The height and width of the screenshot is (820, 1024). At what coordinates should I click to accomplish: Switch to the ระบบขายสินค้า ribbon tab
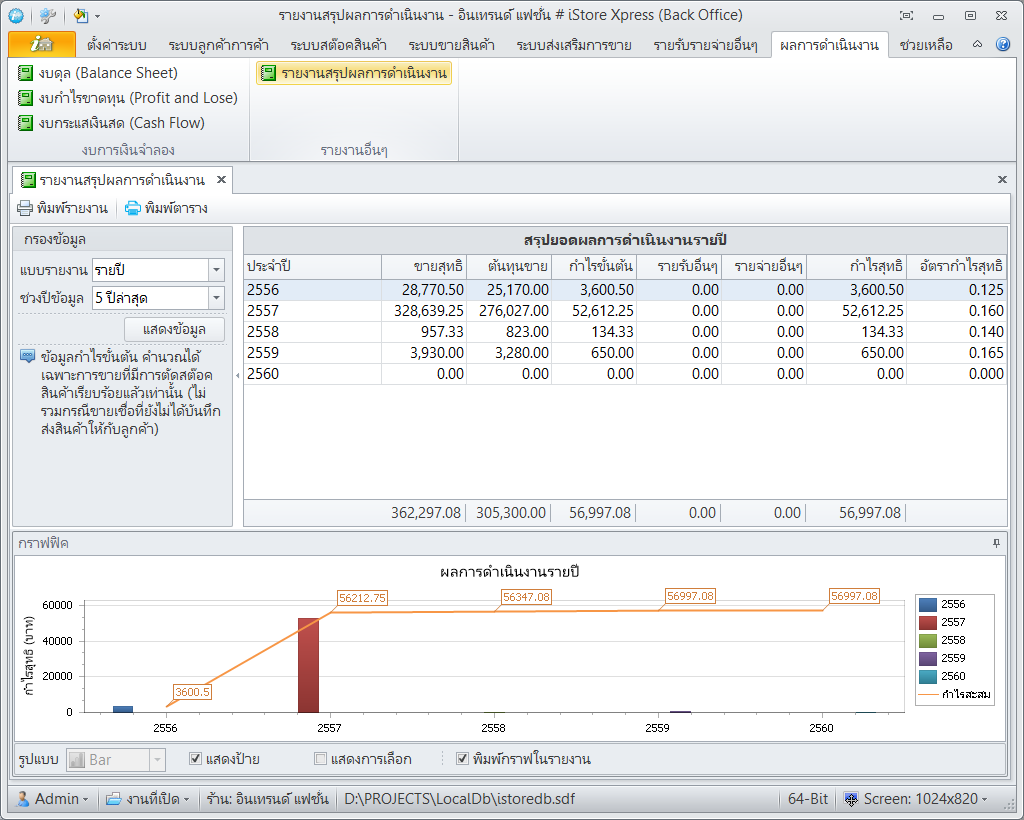(x=451, y=45)
